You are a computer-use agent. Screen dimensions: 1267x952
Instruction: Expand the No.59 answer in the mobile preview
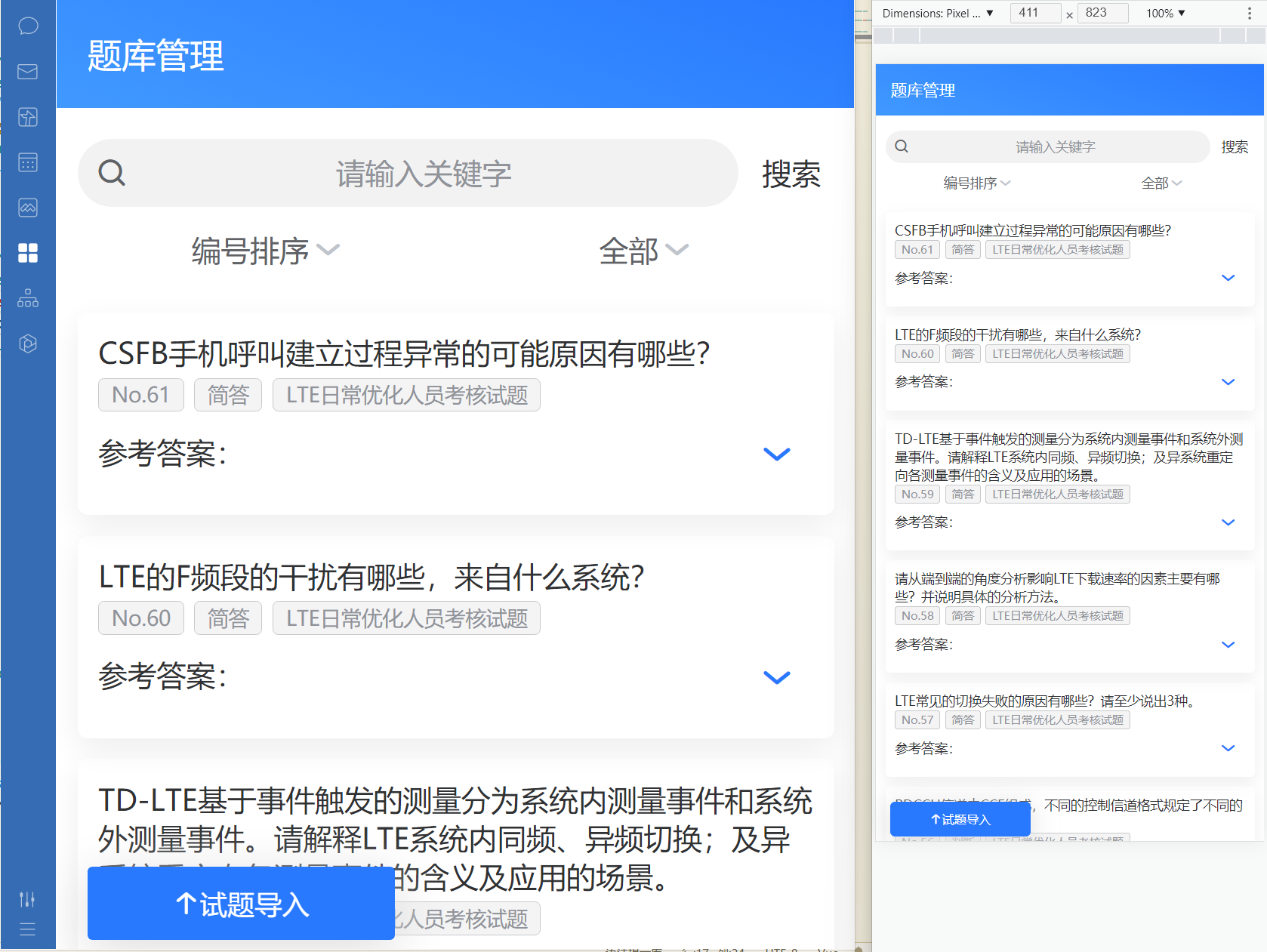tap(1228, 522)
